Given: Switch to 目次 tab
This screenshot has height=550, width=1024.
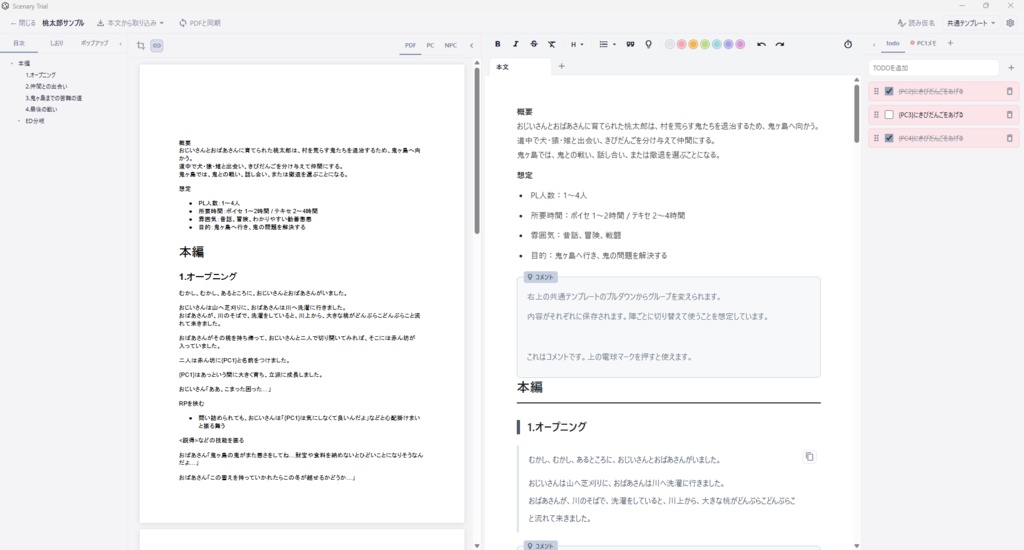Looking at the screenshot, I should click(19, 43).
